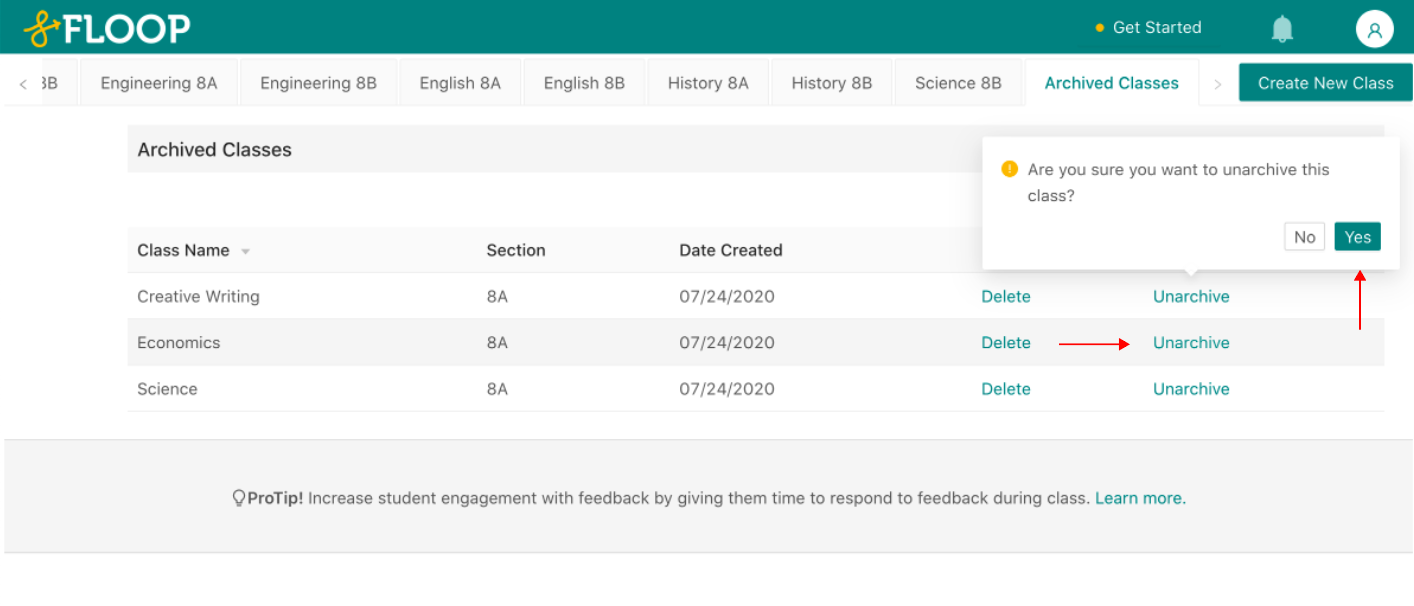Click the Date Created column header

731,251
